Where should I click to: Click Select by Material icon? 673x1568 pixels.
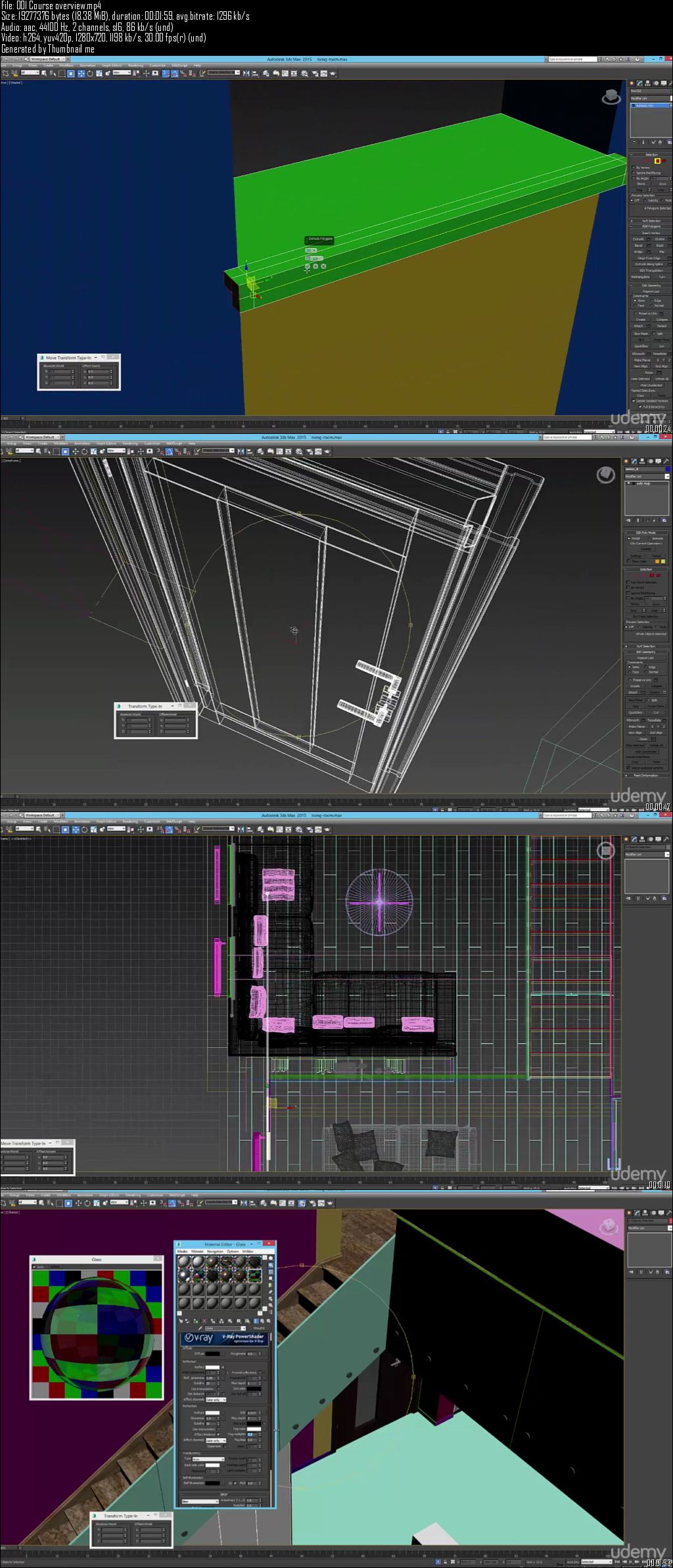[271, 1305]
